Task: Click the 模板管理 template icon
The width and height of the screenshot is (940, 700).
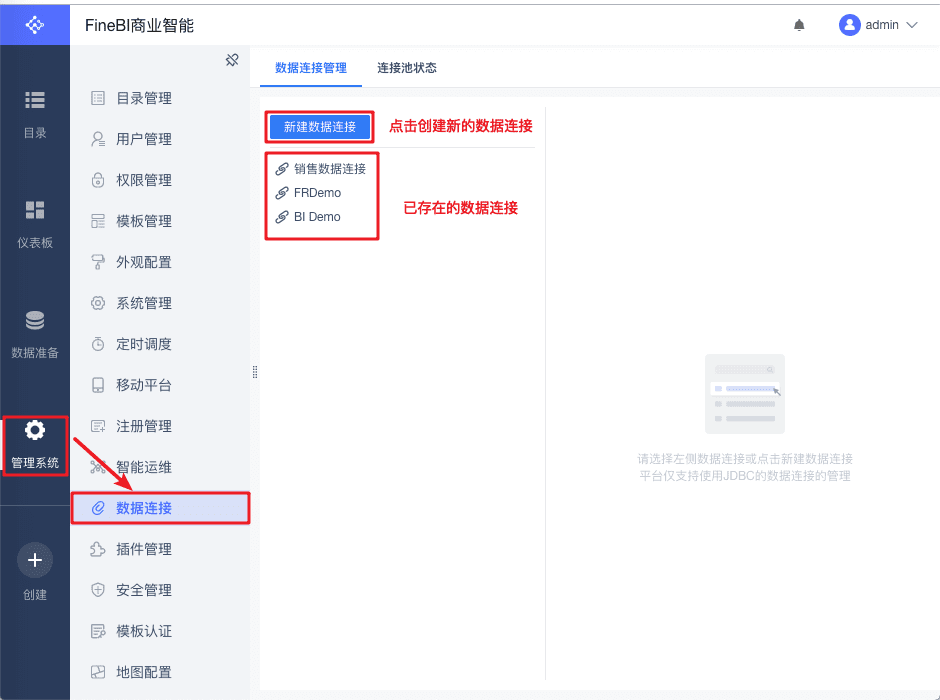Action: pyautogui.click(x=98, y=221)
